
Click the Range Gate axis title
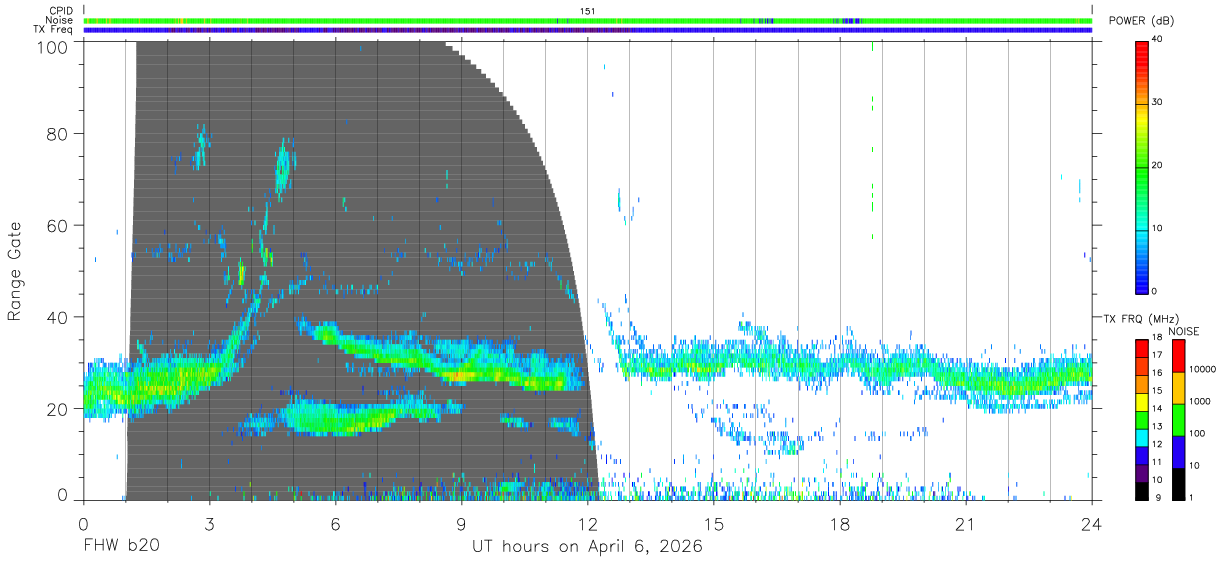[15, 270]
